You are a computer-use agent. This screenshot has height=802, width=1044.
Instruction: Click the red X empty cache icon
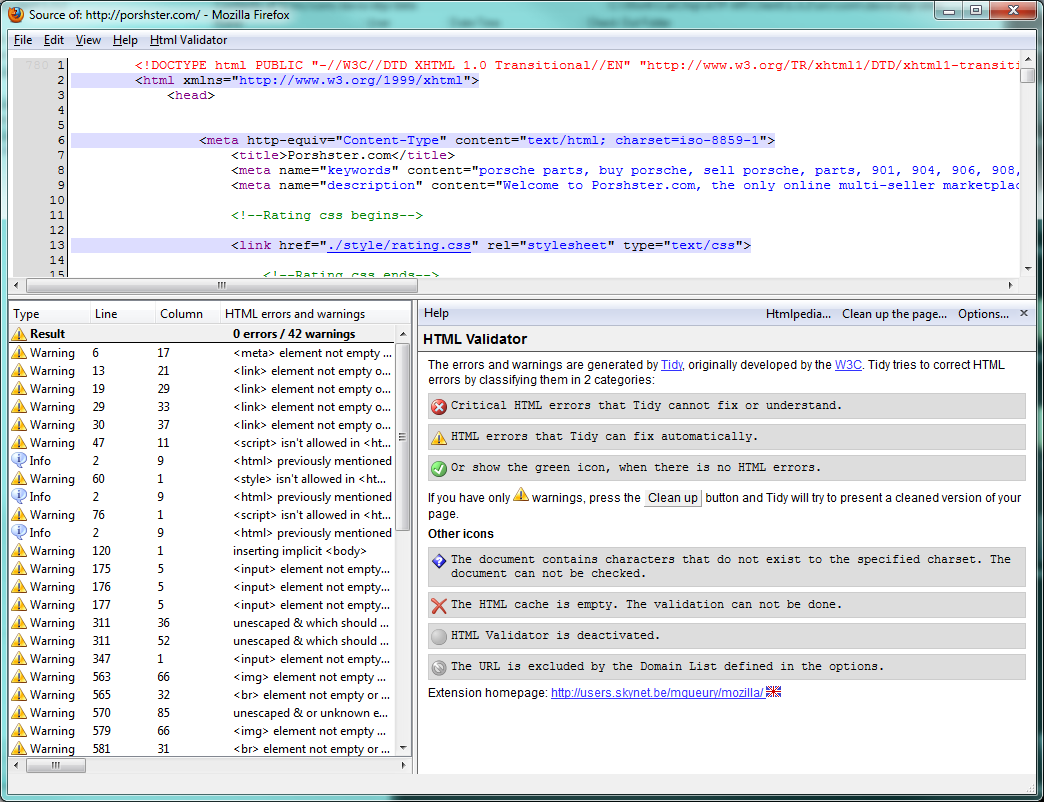tap(439, 605)
